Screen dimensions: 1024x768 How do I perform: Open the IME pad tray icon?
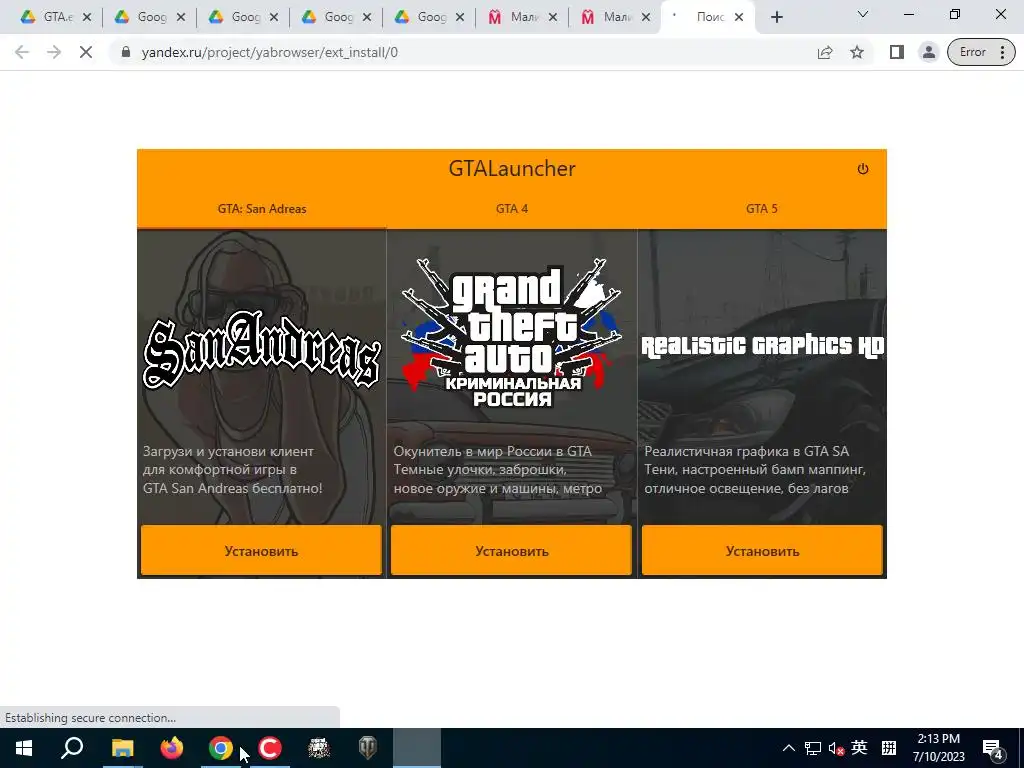pyautogui.click(x=889, y=748)
